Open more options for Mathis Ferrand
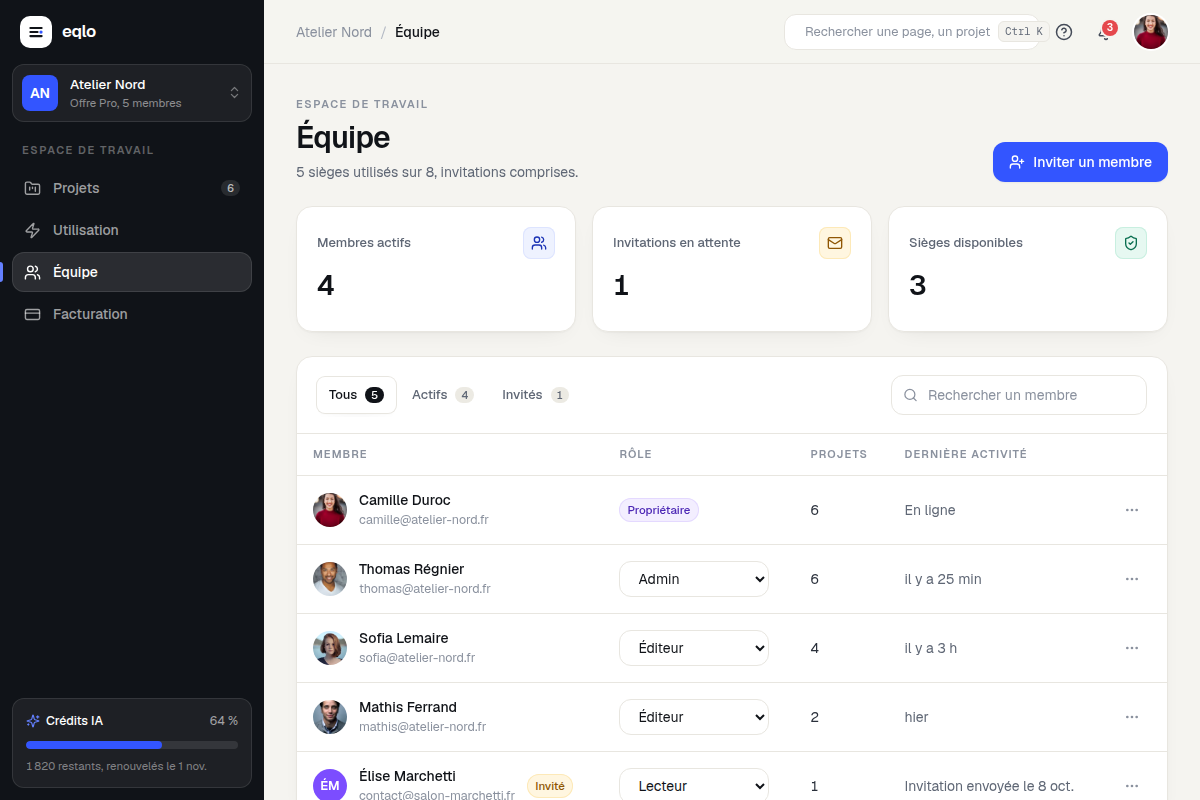The width and height of the screenshot is (1200, 800). [1132, 717]
